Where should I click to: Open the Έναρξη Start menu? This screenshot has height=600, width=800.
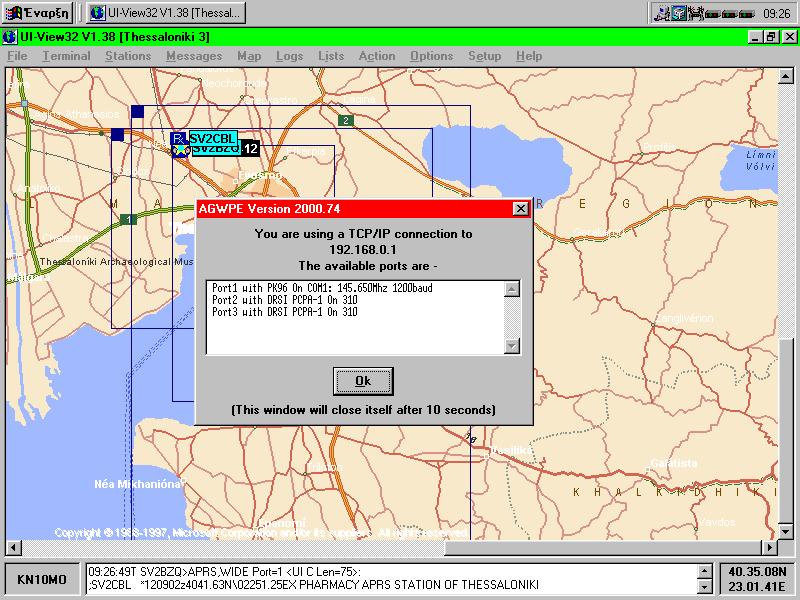[38, 13]
